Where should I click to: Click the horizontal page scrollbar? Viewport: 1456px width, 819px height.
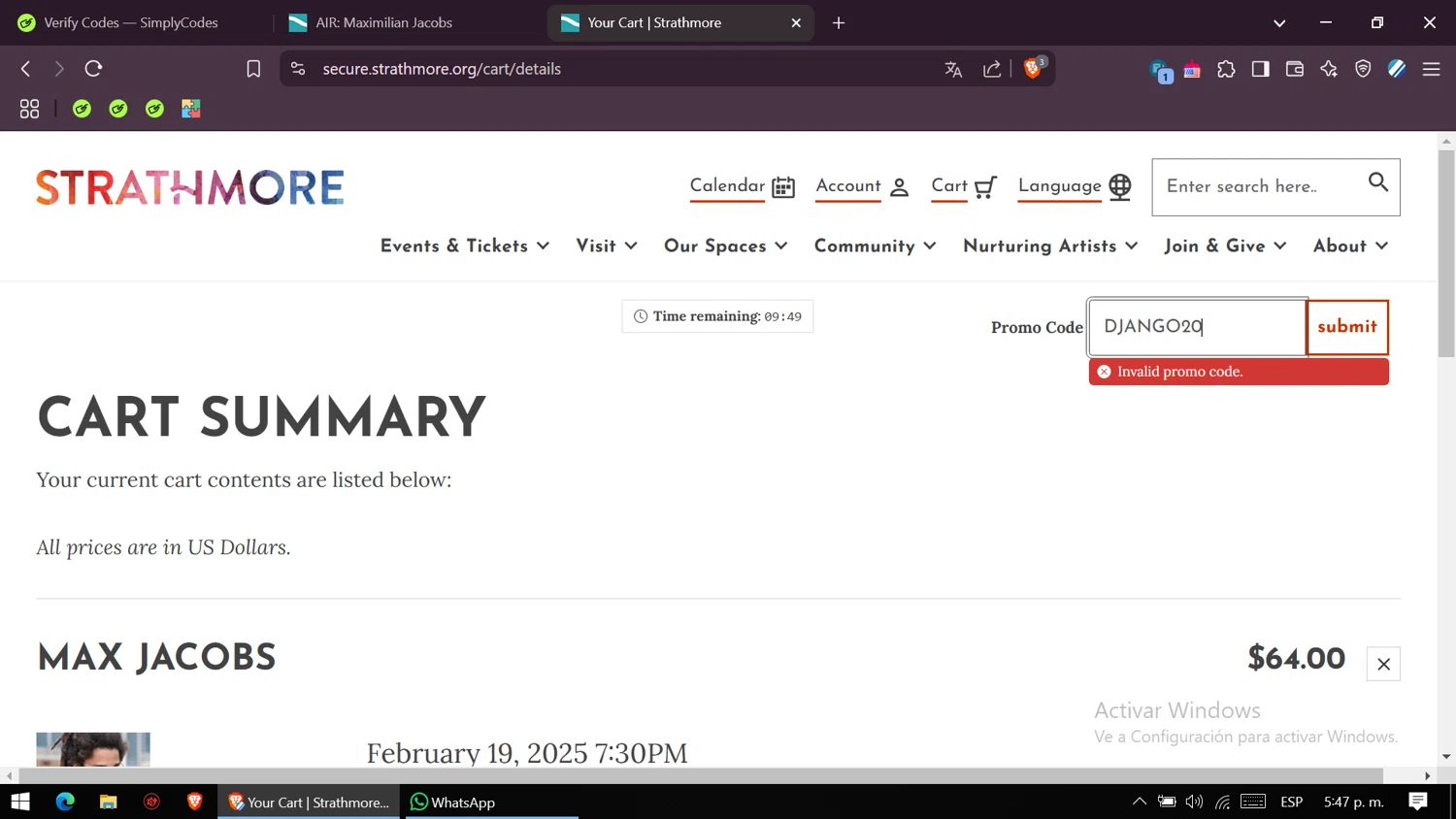[x=701, y=775]
